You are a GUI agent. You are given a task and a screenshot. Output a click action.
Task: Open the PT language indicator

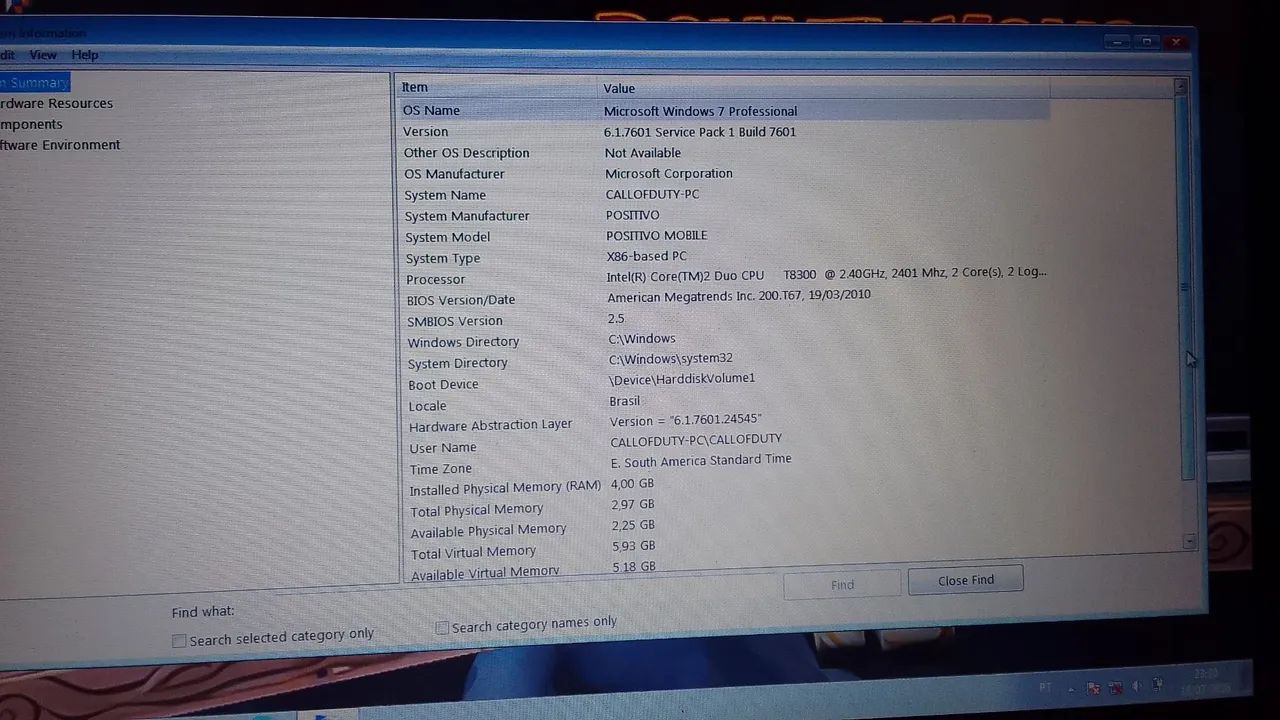click(1045, 688)
